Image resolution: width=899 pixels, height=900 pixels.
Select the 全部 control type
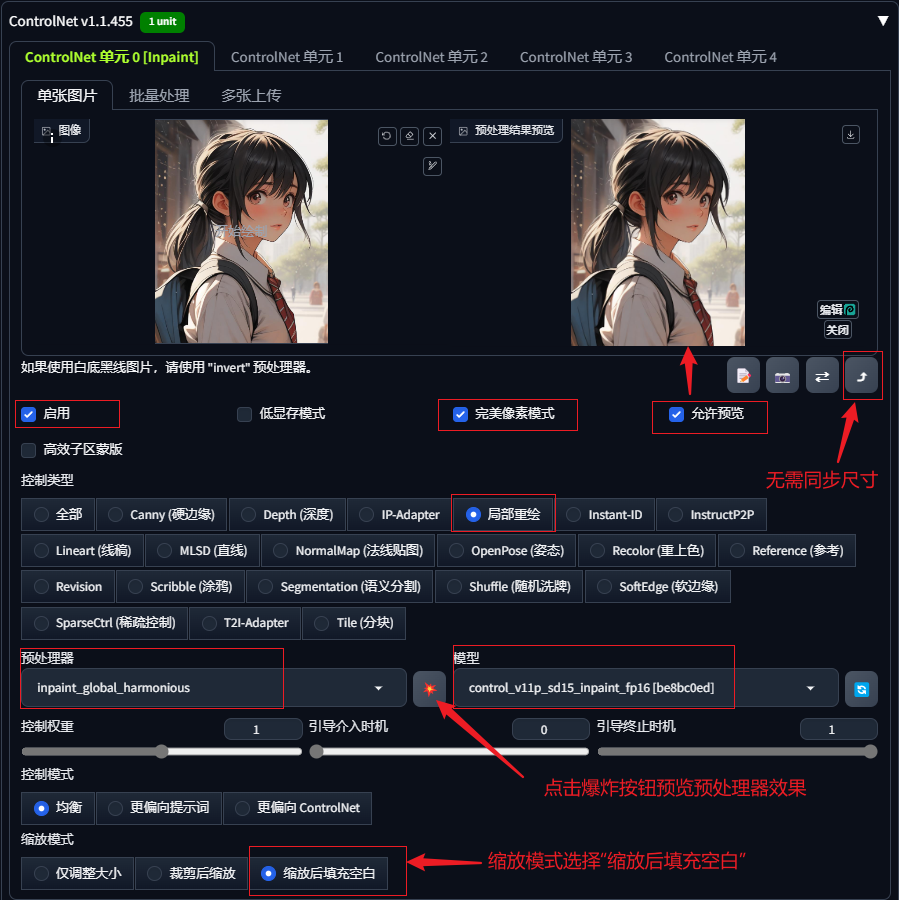(x=58, y=514)
